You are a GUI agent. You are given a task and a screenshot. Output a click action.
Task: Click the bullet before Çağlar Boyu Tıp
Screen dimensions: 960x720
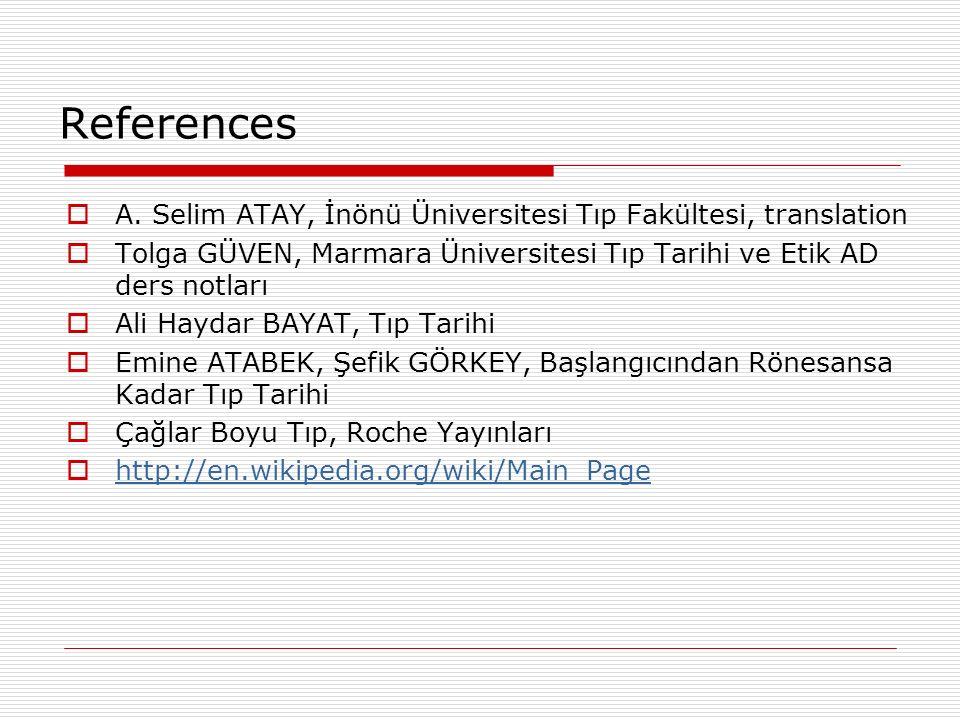click(78, 432)
